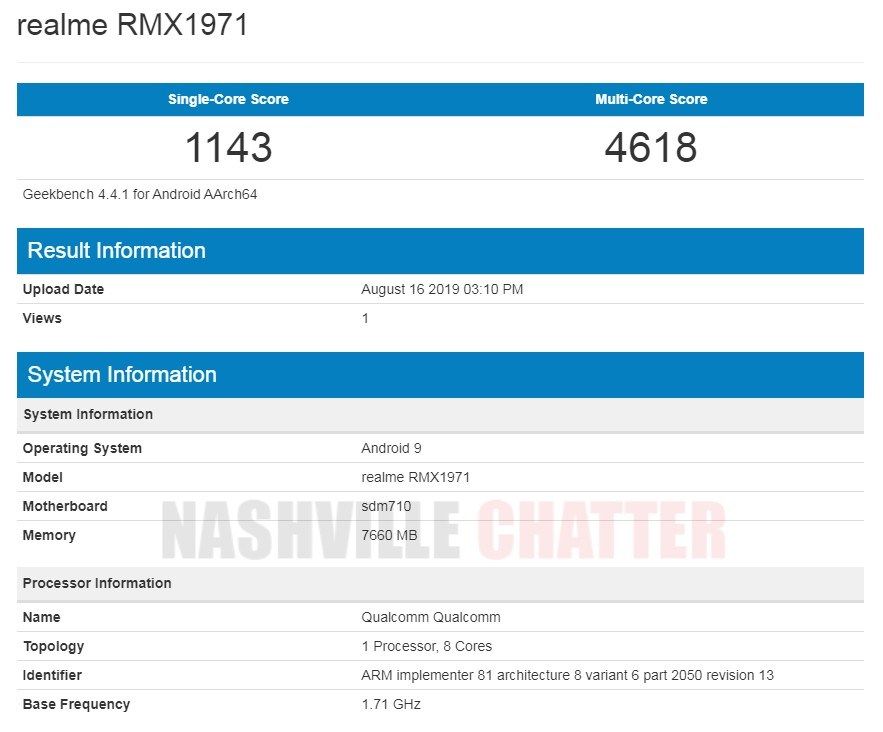Click the Upload Date label
Viewport: 883px width, 732px height.
coord(63,289)
